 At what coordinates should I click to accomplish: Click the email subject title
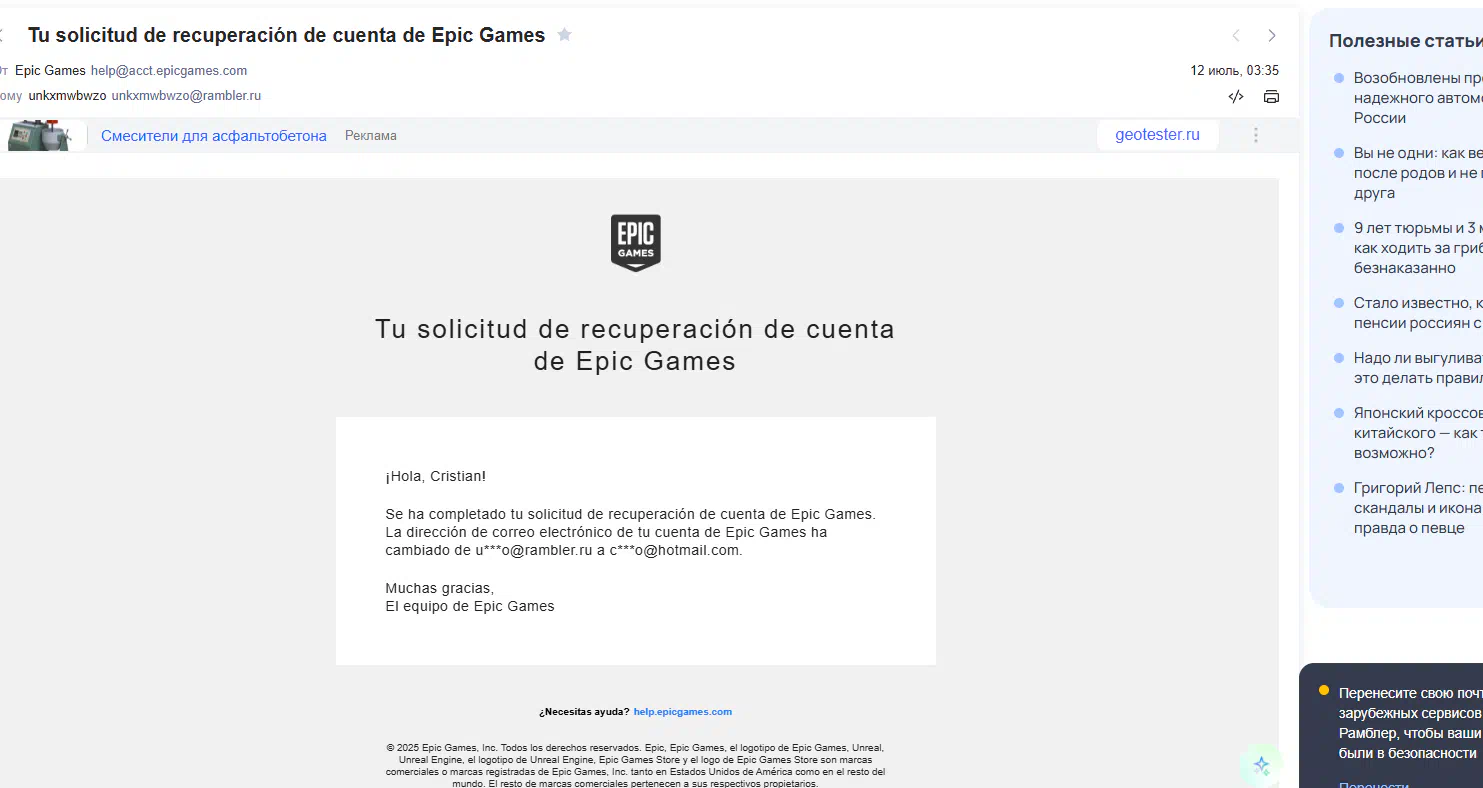286,35
